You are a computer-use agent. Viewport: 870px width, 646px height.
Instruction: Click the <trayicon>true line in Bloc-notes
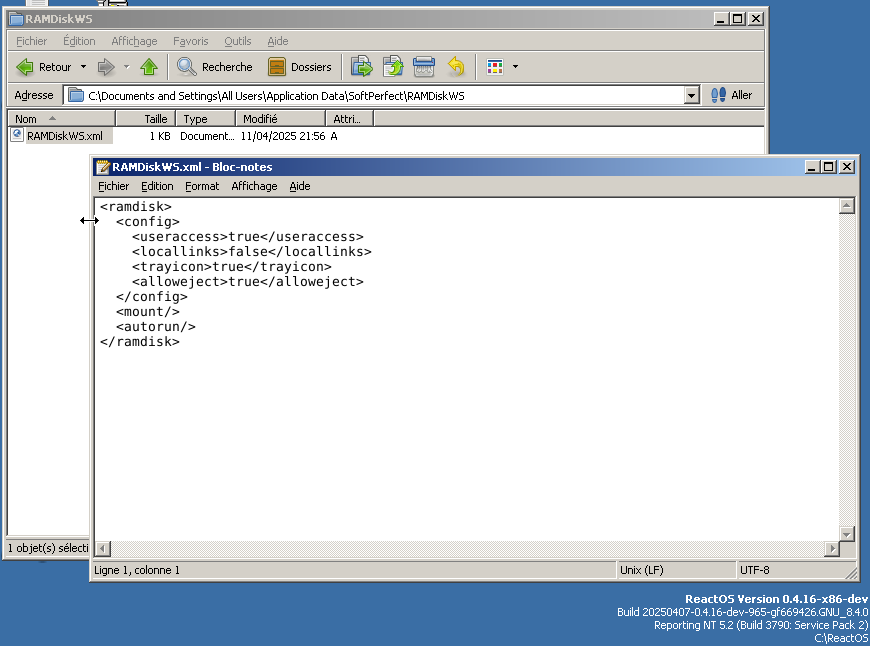231,267
